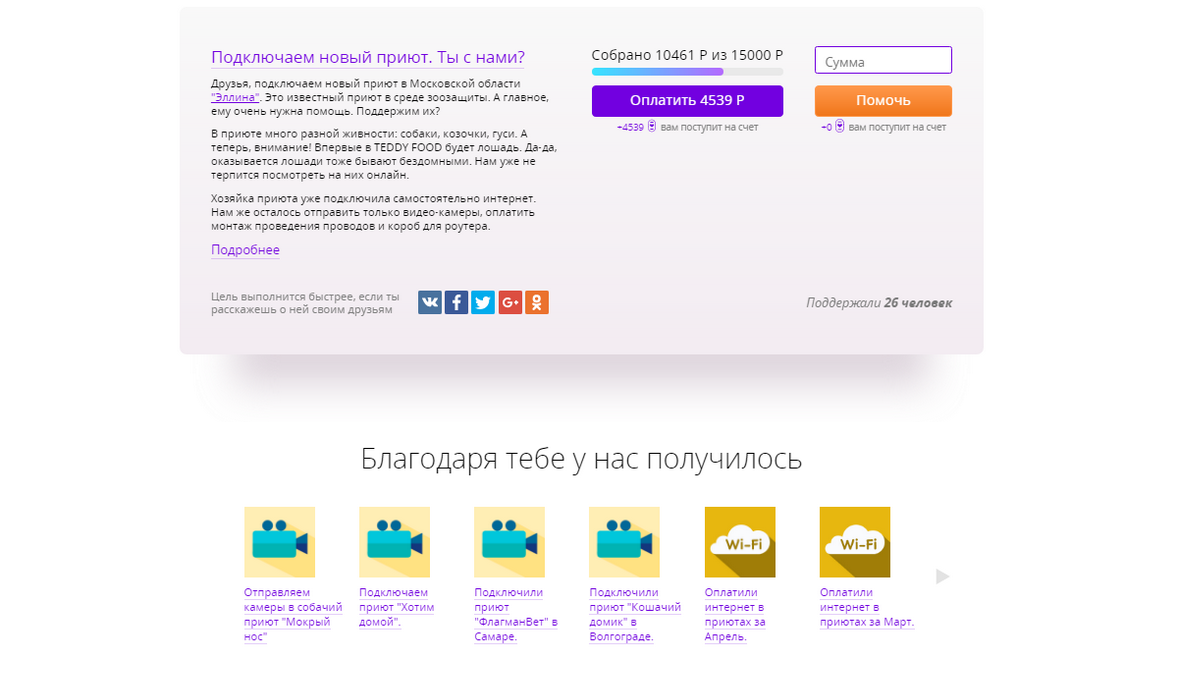Share on Facebook icon

pos(456,302)
